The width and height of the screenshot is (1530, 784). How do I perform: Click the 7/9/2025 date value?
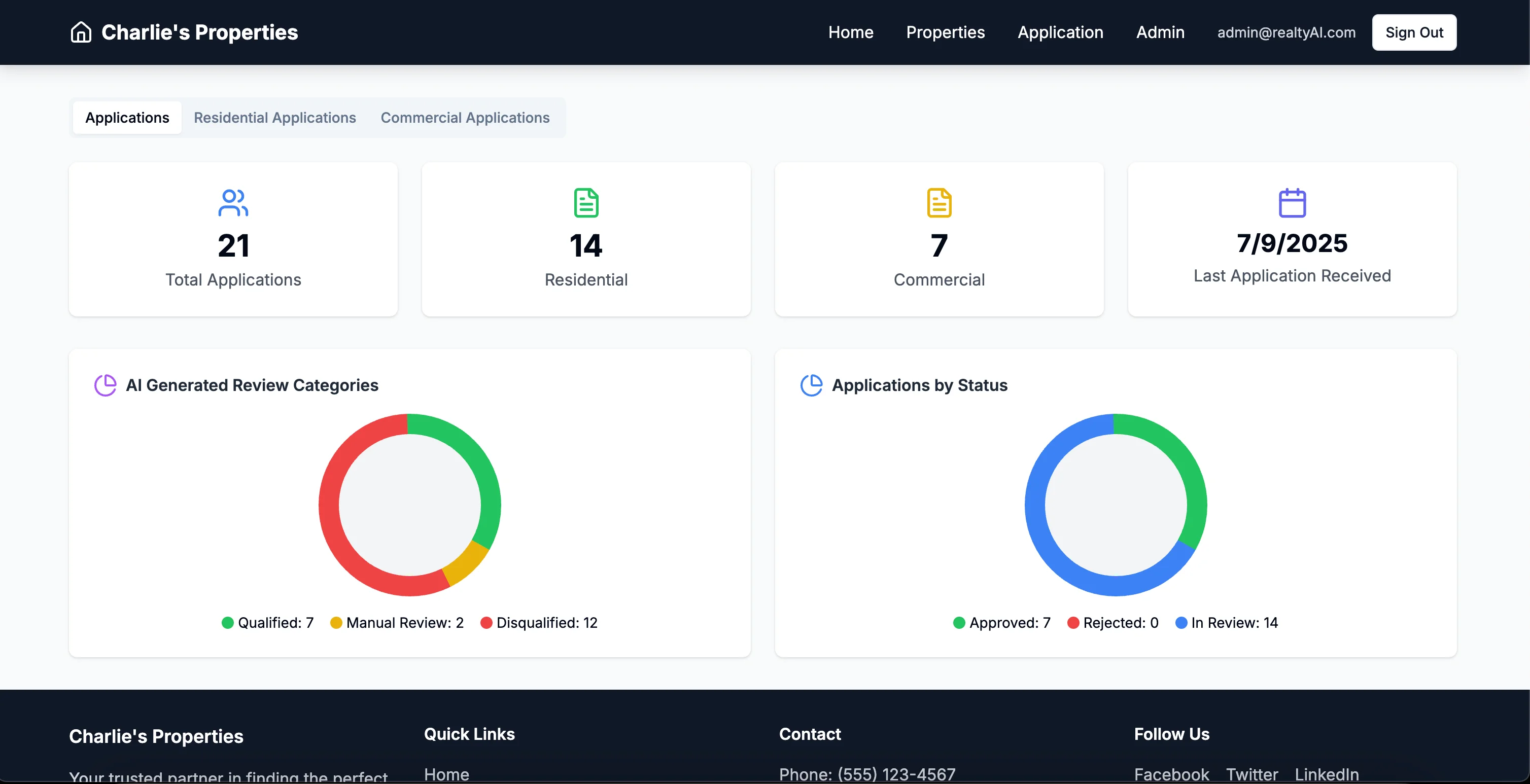(1292, 243)
